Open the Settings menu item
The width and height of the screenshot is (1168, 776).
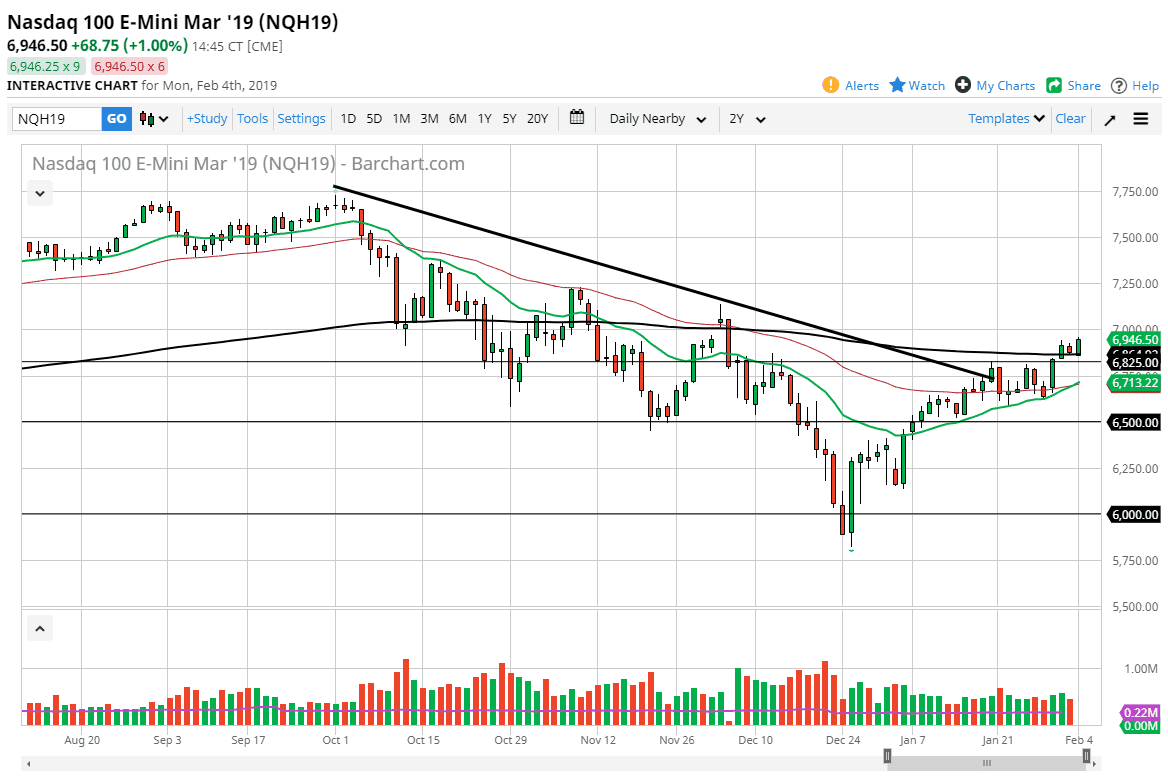(x=302, y=118)
